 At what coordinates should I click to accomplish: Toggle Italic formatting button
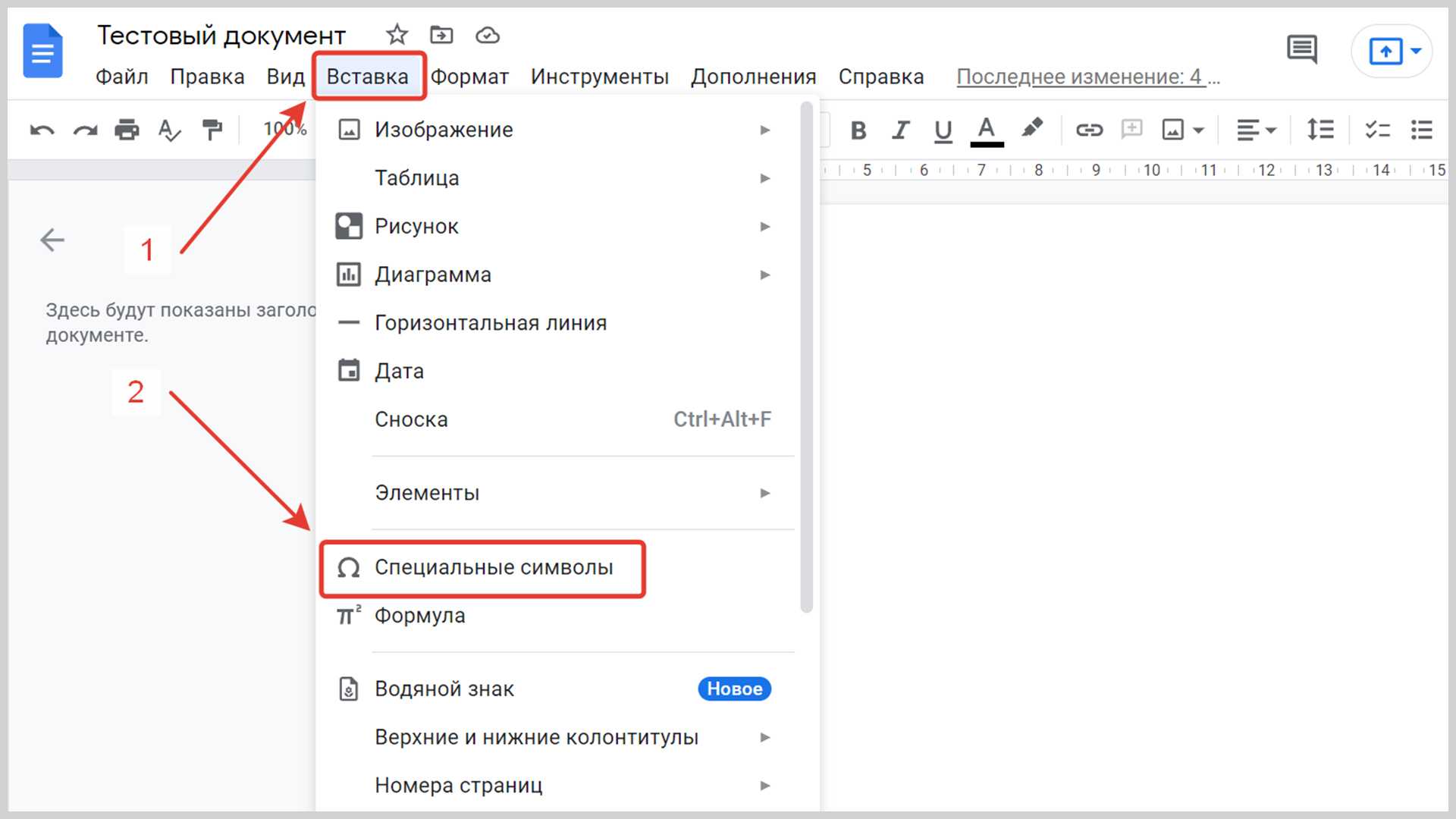pyautogui.click(x=900, y=130)
